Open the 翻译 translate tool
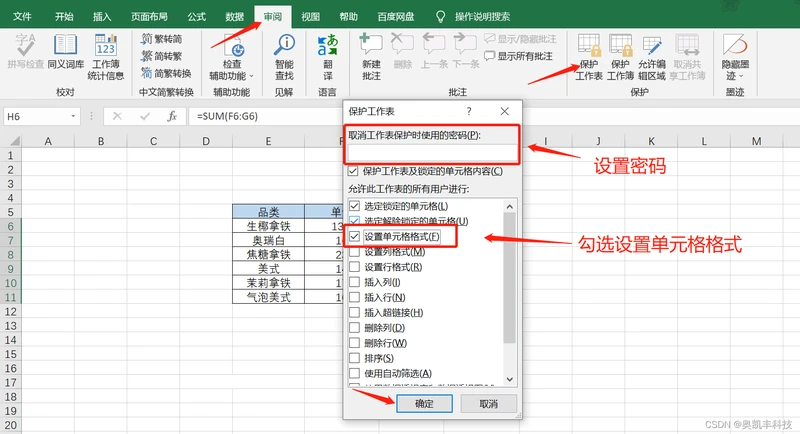The image size is (800, 434). point(328,57)
